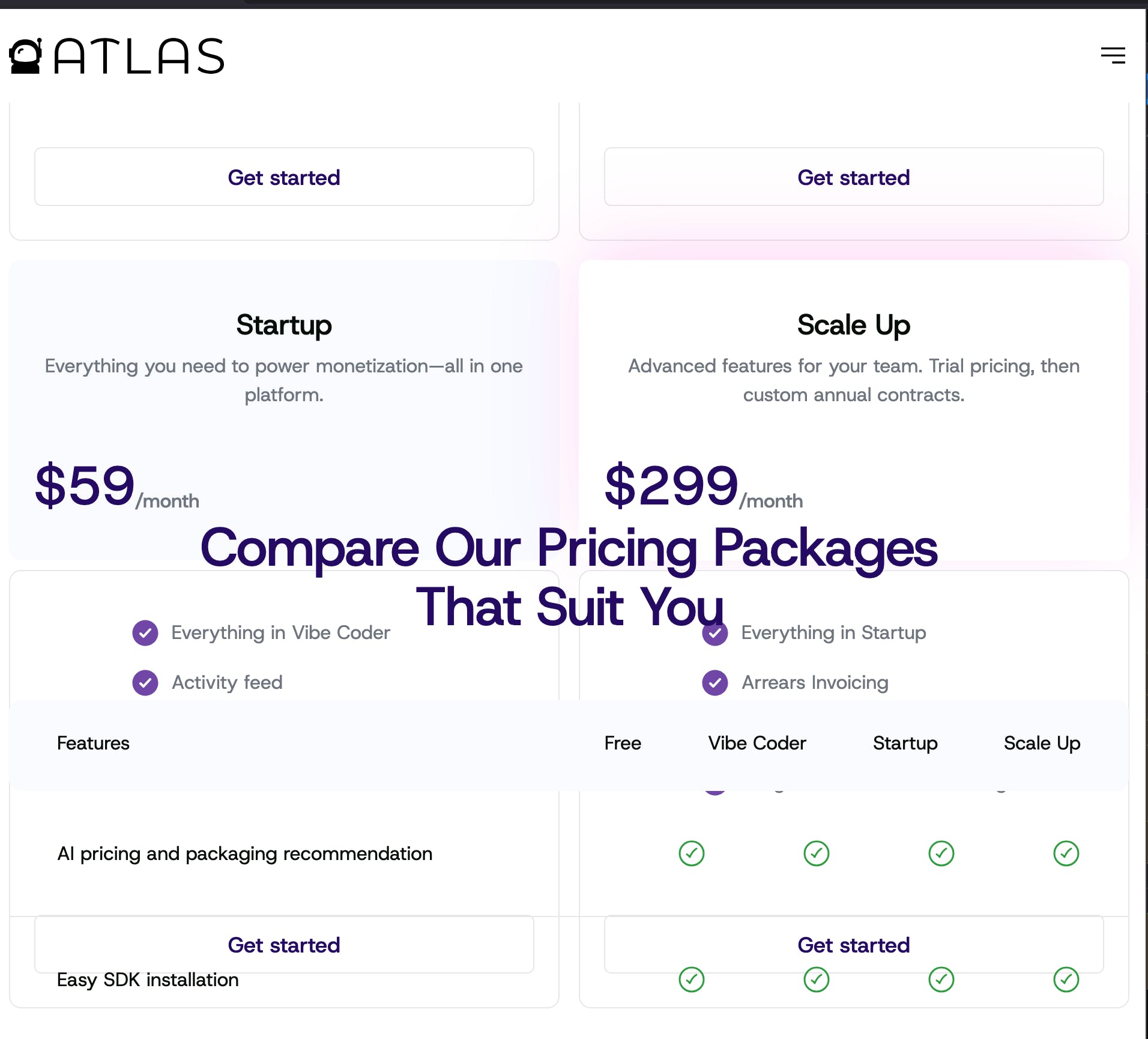Viewport: 1148px width, 1039px height.
Task: Click the ATLAS wordmark in the header
Action: [139, 56]
